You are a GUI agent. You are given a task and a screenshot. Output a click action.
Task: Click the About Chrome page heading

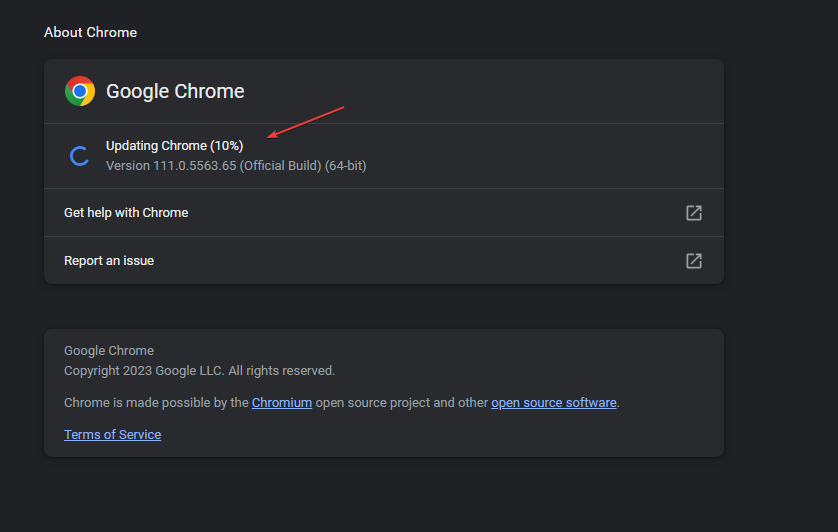coord(90,33)
